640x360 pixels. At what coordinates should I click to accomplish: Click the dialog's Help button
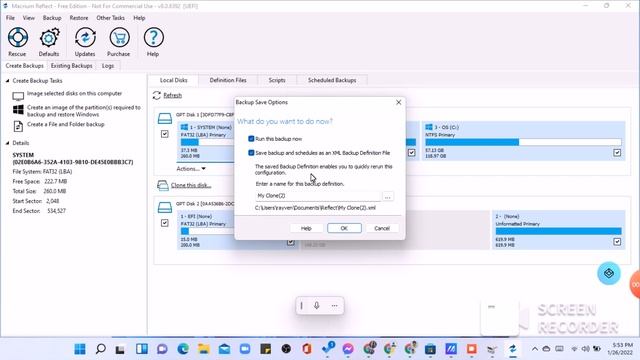pyautogui.click(x=306, y=228)
